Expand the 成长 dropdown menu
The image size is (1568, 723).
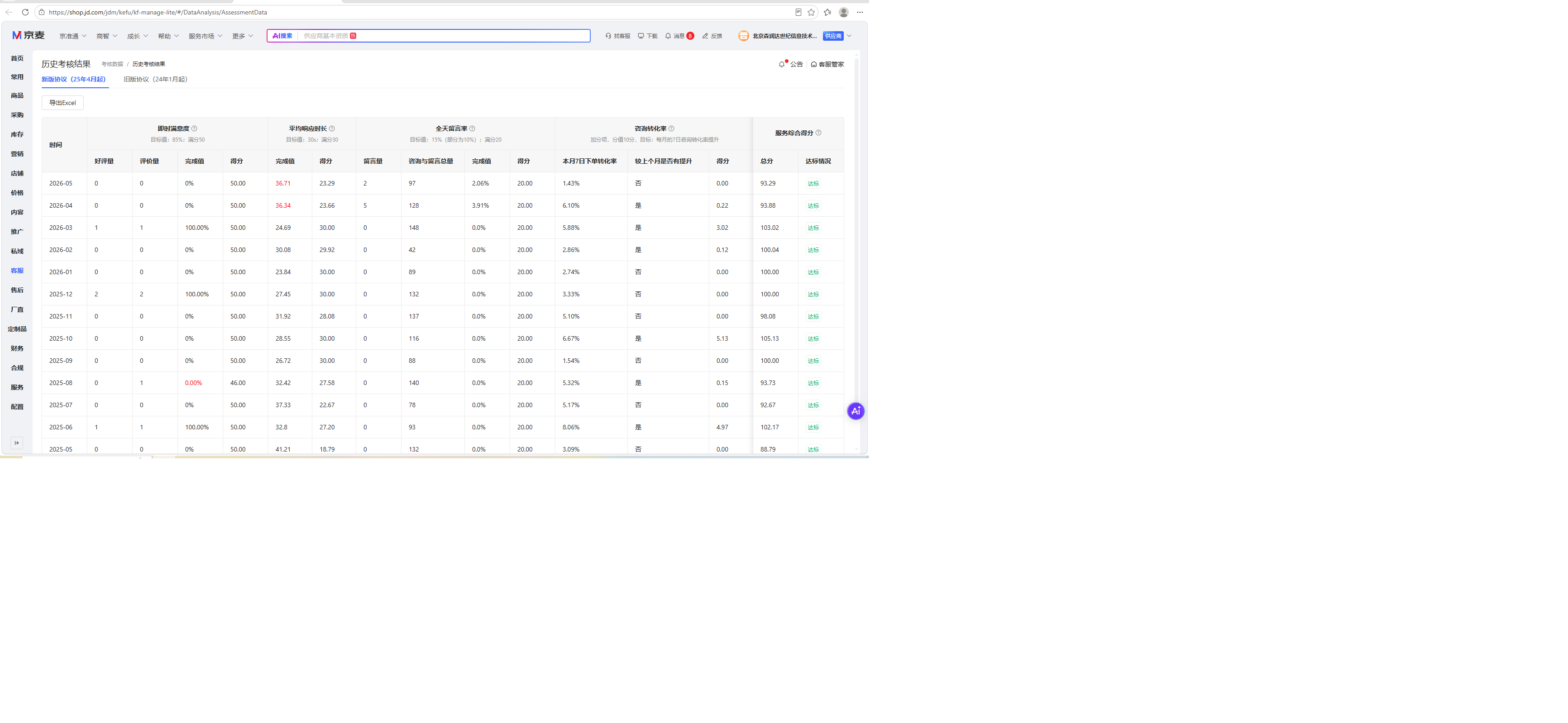(138, 36)
